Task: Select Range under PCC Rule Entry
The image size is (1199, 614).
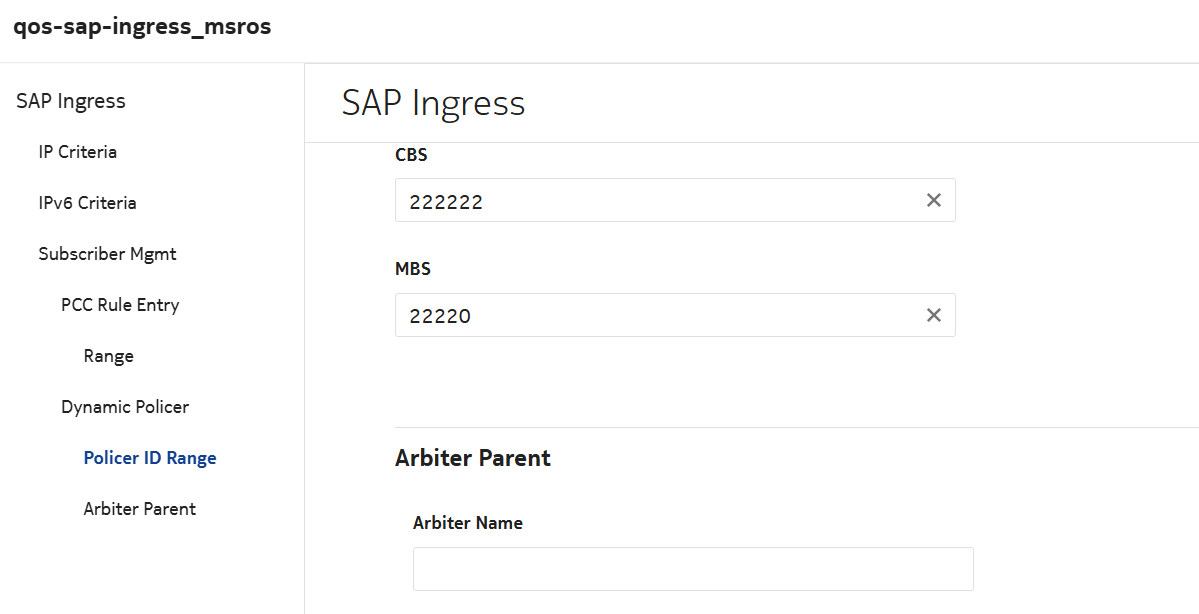Action: (109, 356)
